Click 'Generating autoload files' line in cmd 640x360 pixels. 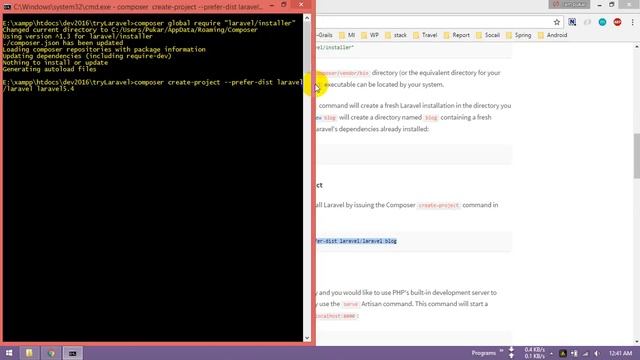(x=49, y=69)
